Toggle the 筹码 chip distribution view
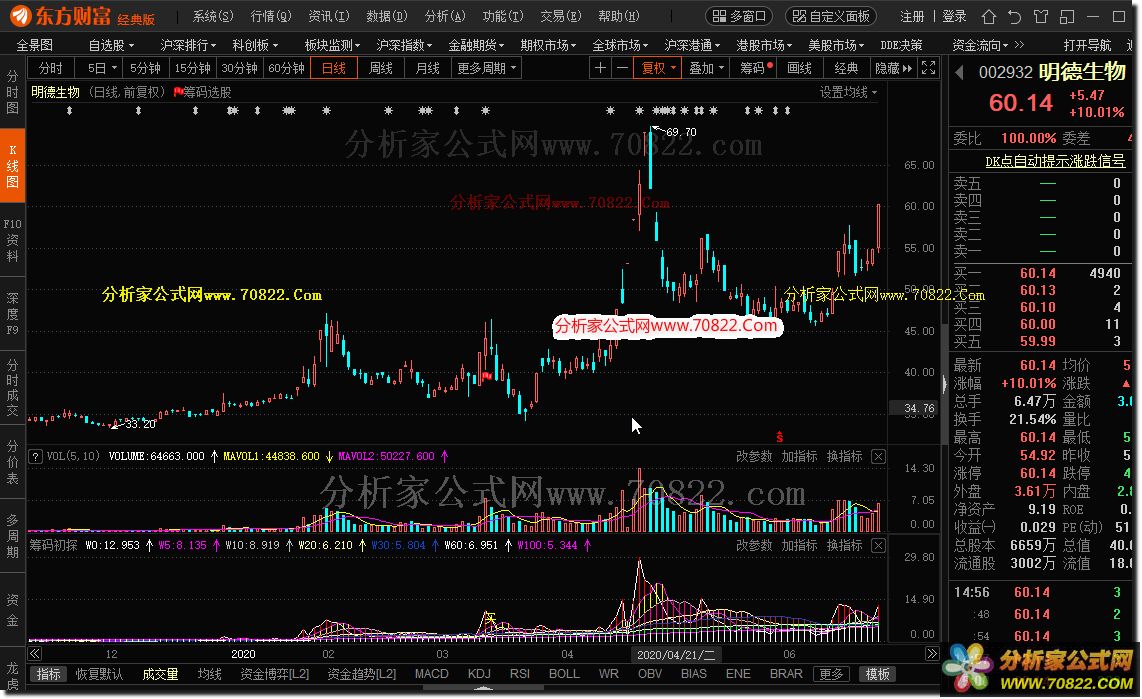 point(752,68)
